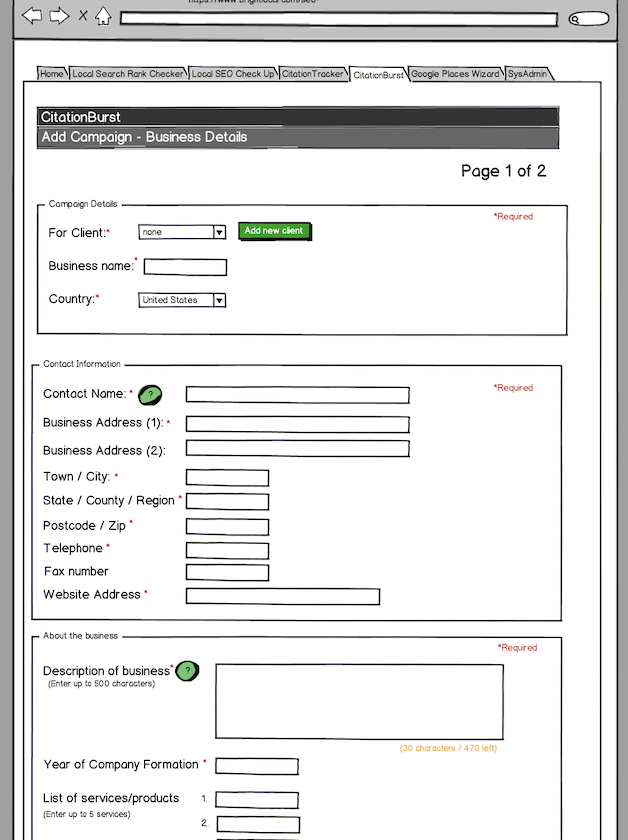Click the browser back arrow
The width and height of the screenshot is (628, 840).
32,16
